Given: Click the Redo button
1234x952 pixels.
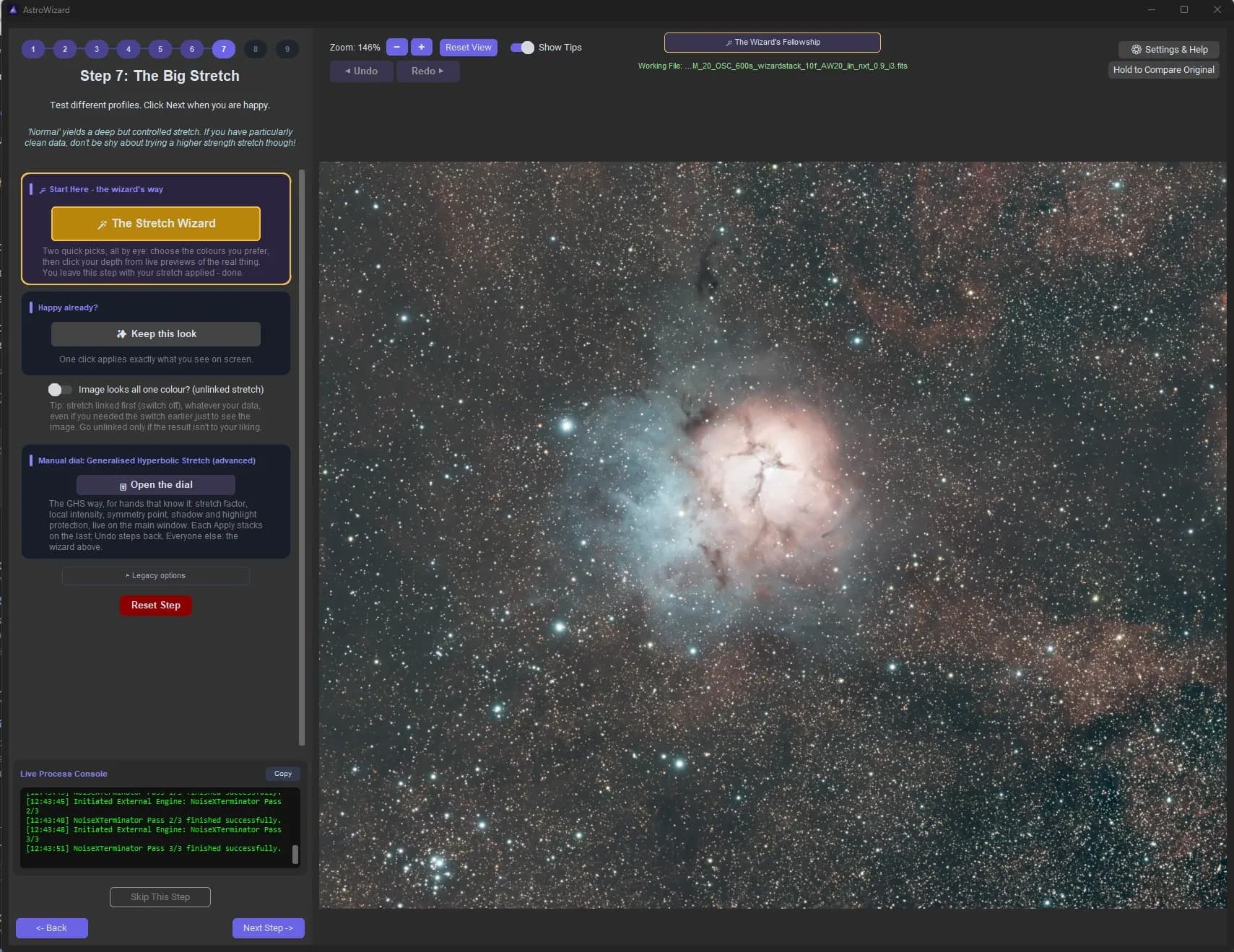Looking at the screenshot, I should 427,71.
